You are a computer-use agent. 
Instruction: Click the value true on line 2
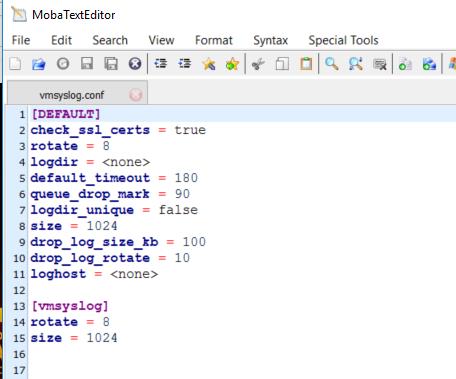pos(190,130)
